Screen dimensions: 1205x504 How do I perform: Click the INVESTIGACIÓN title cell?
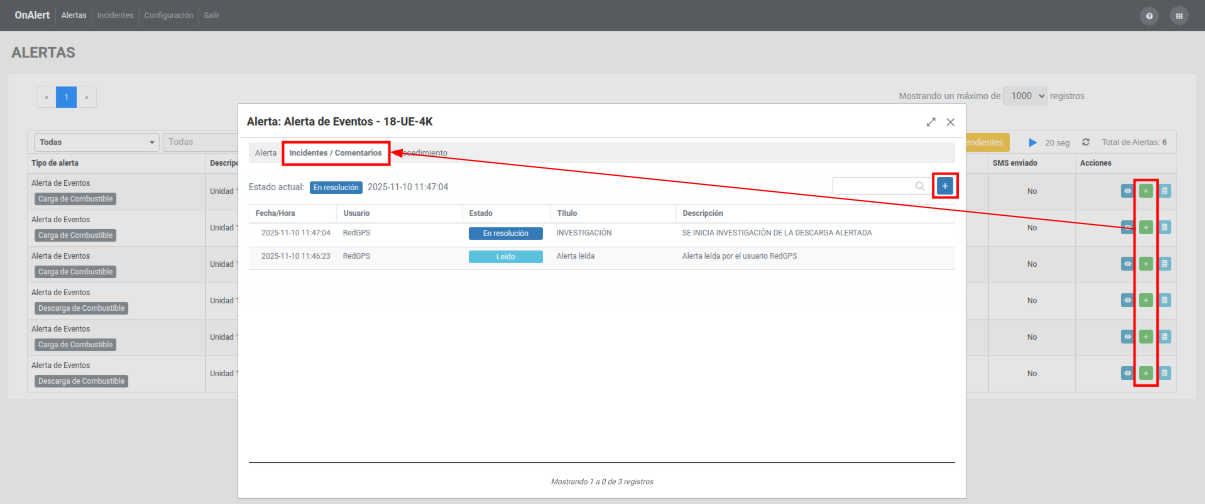(x=584, y=233)
